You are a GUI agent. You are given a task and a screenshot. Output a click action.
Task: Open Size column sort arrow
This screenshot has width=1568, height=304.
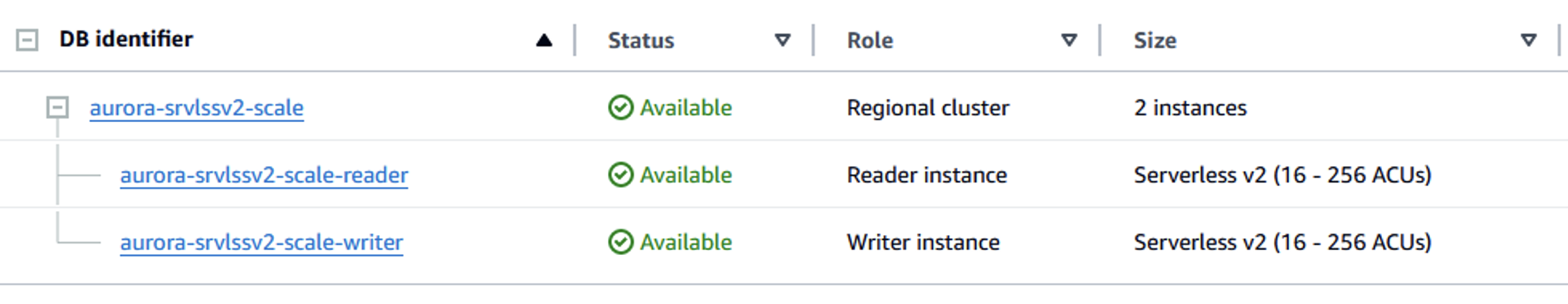click(x=1528, y=40)
